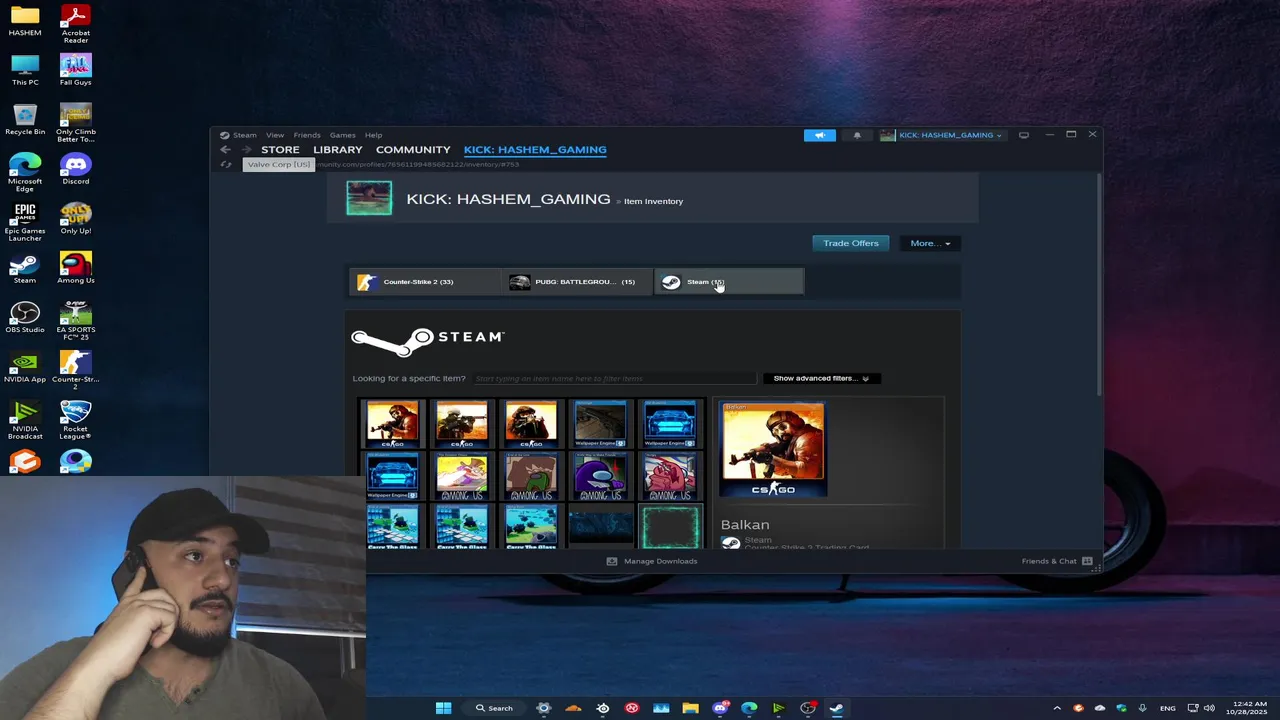Click the Trade Offers button

point(851,243)
